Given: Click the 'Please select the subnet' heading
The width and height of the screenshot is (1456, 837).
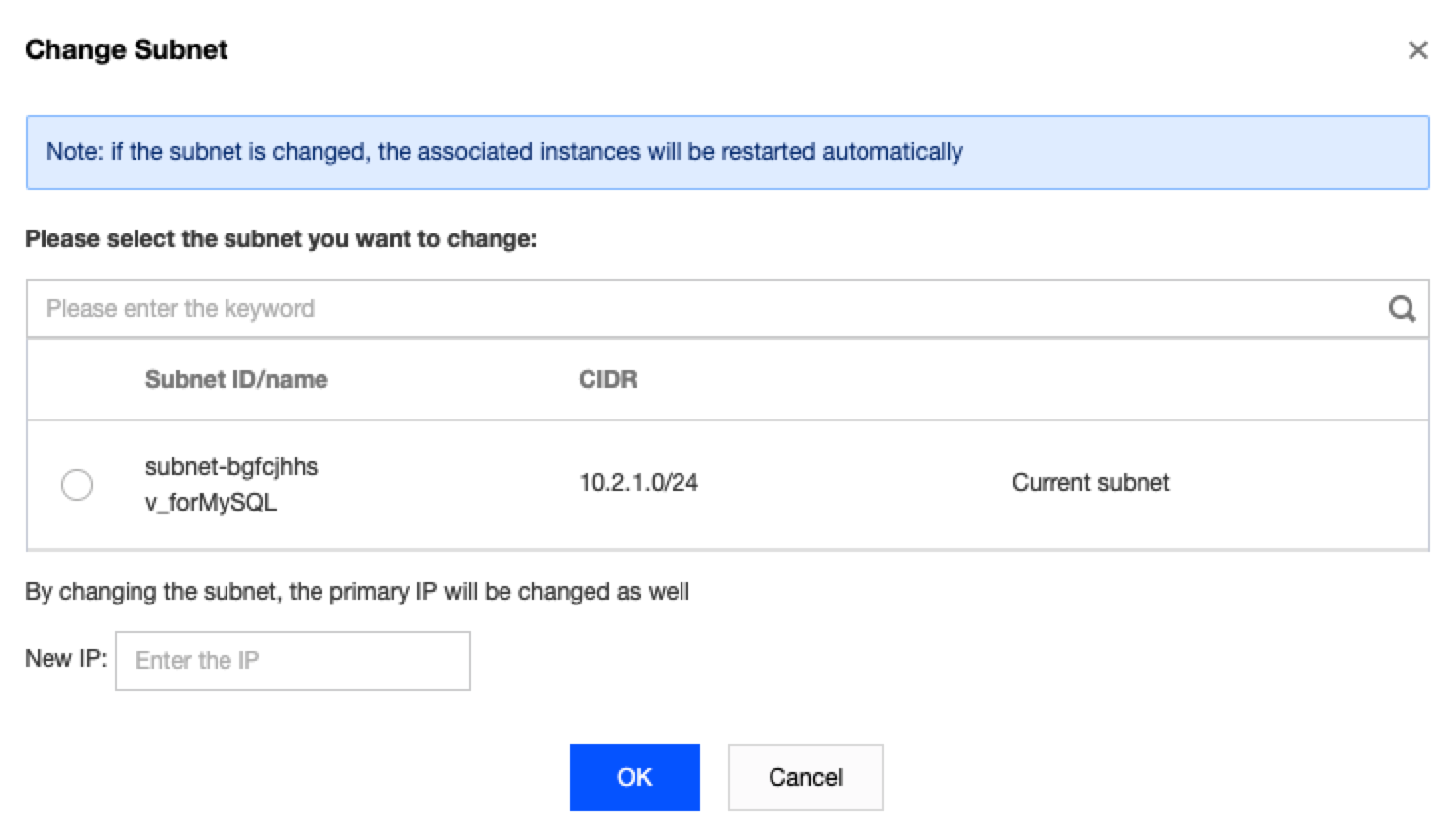Looking at the screenshot, I should point(281,239).
